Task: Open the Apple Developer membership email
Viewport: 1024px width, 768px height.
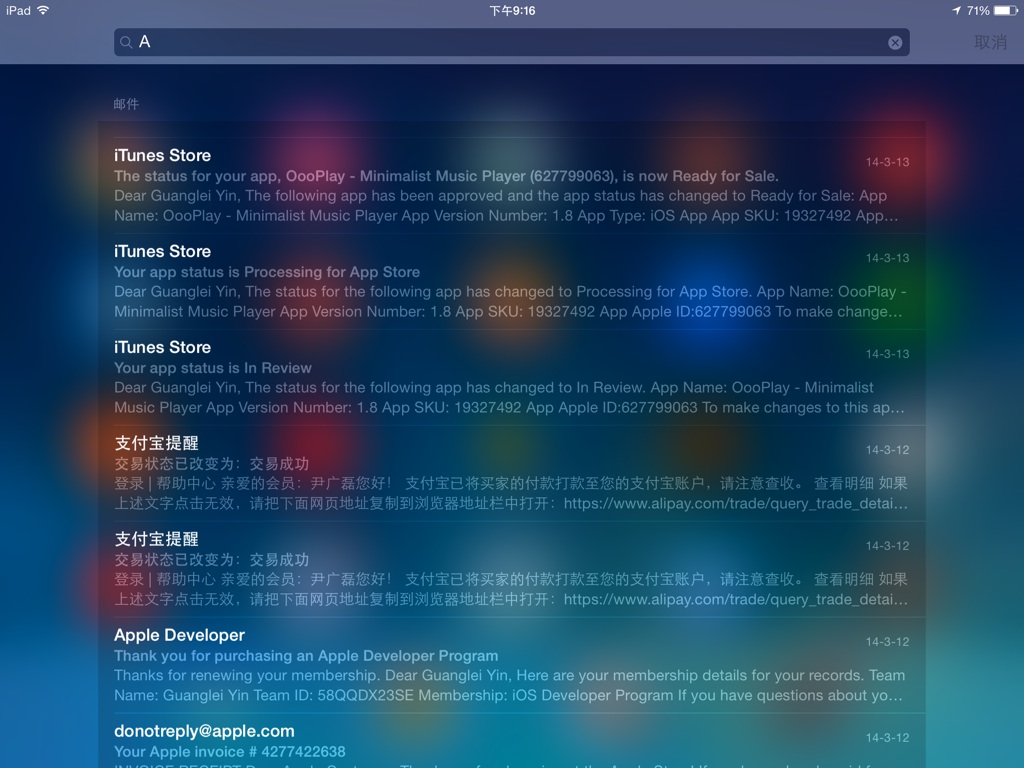Action: pos(510,665)
